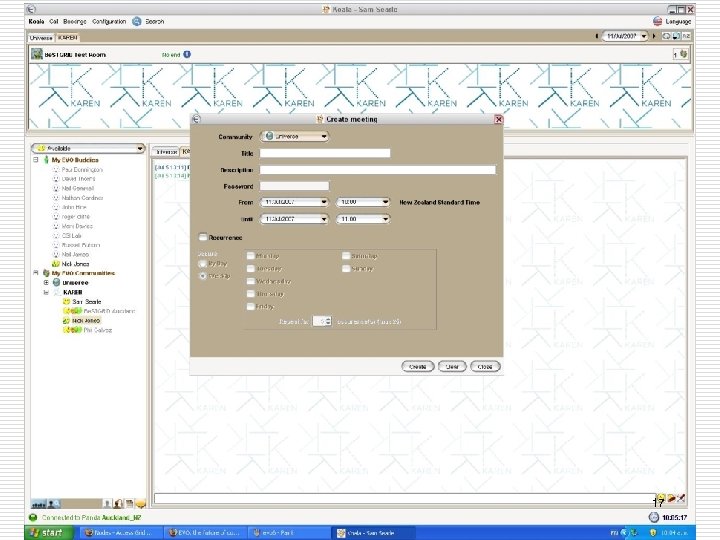The image size is (720, 540).
Task: Tick the Tuesday checkbox
Action: (250, 268)
